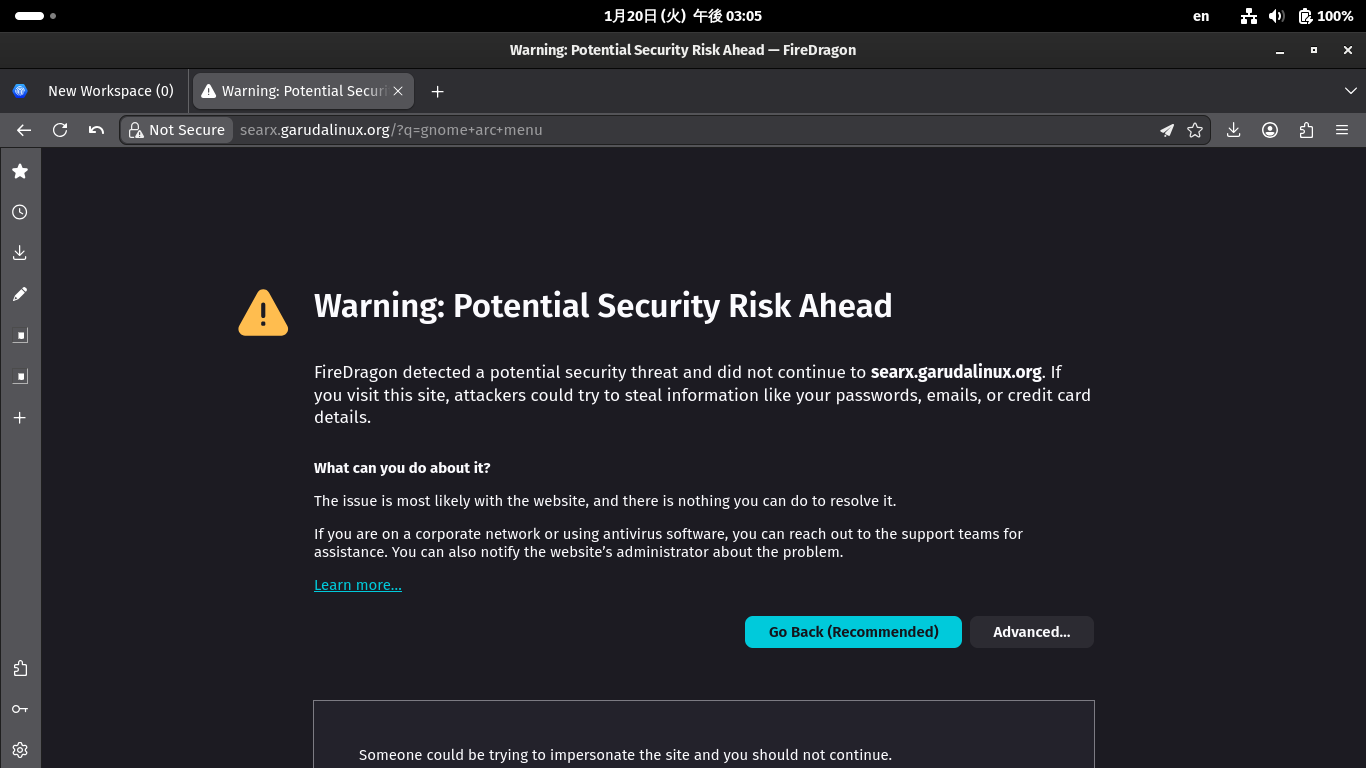Reload the current page
This screenshot has height=768, width=1366.
click(60, 130)
